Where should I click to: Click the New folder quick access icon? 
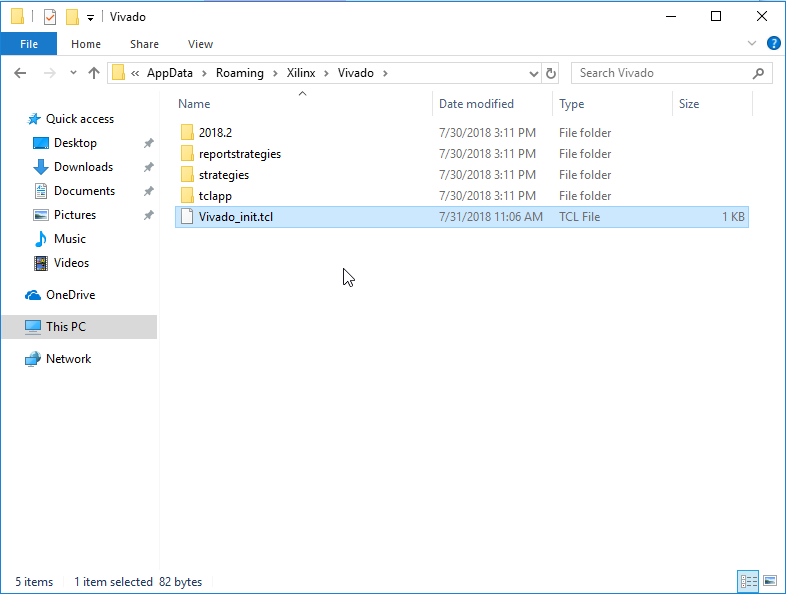pyautogui.click(x=72, y=17)
